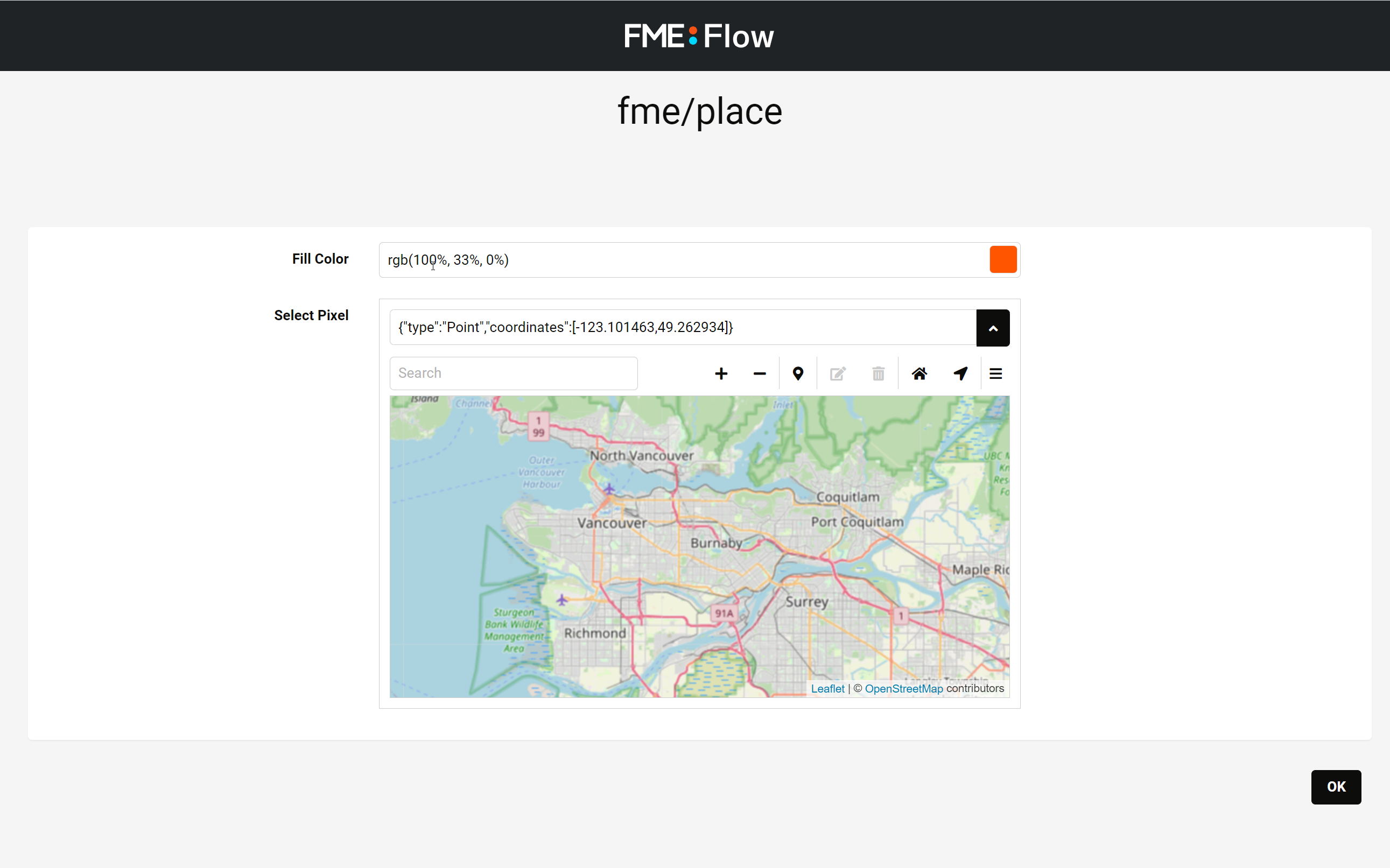Click the map Search field

(x=513, y=373)
